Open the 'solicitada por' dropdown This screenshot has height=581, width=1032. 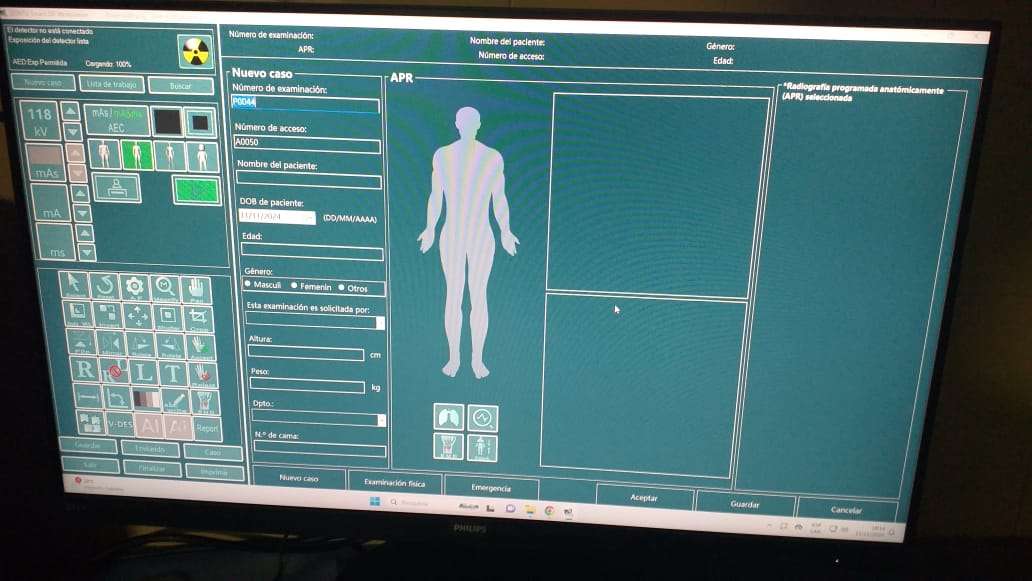click(x=380, y=323)
